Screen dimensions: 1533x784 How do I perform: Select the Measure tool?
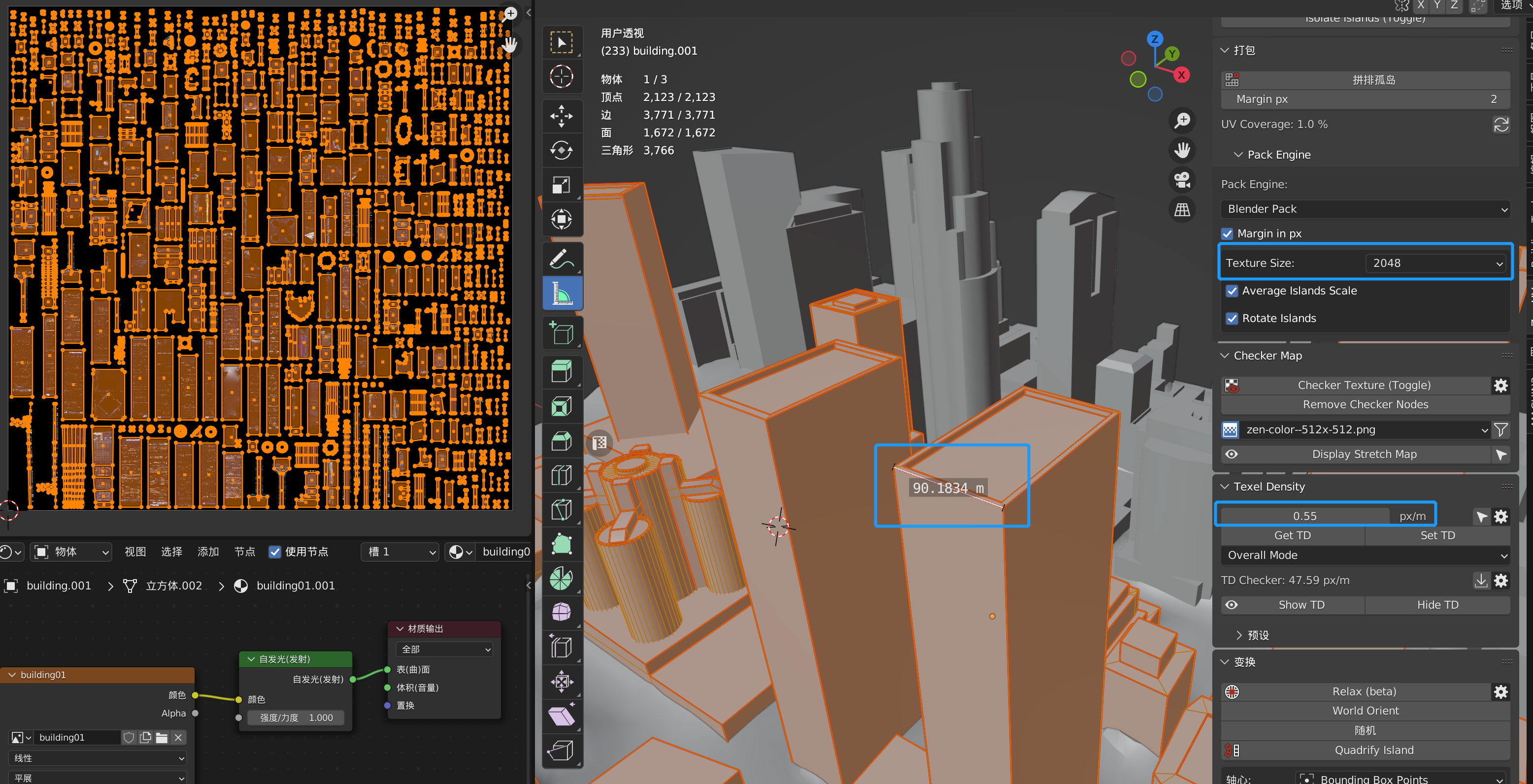pos(561,293)
